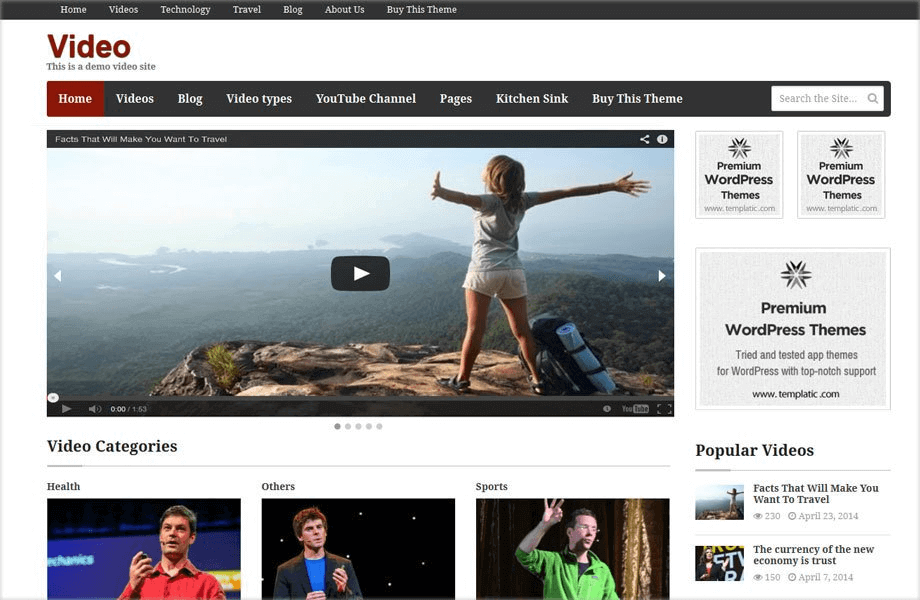Viewport: 920px width, 600px height.
Task: Go to previous slide with left arrow
Action: [58, 276]
